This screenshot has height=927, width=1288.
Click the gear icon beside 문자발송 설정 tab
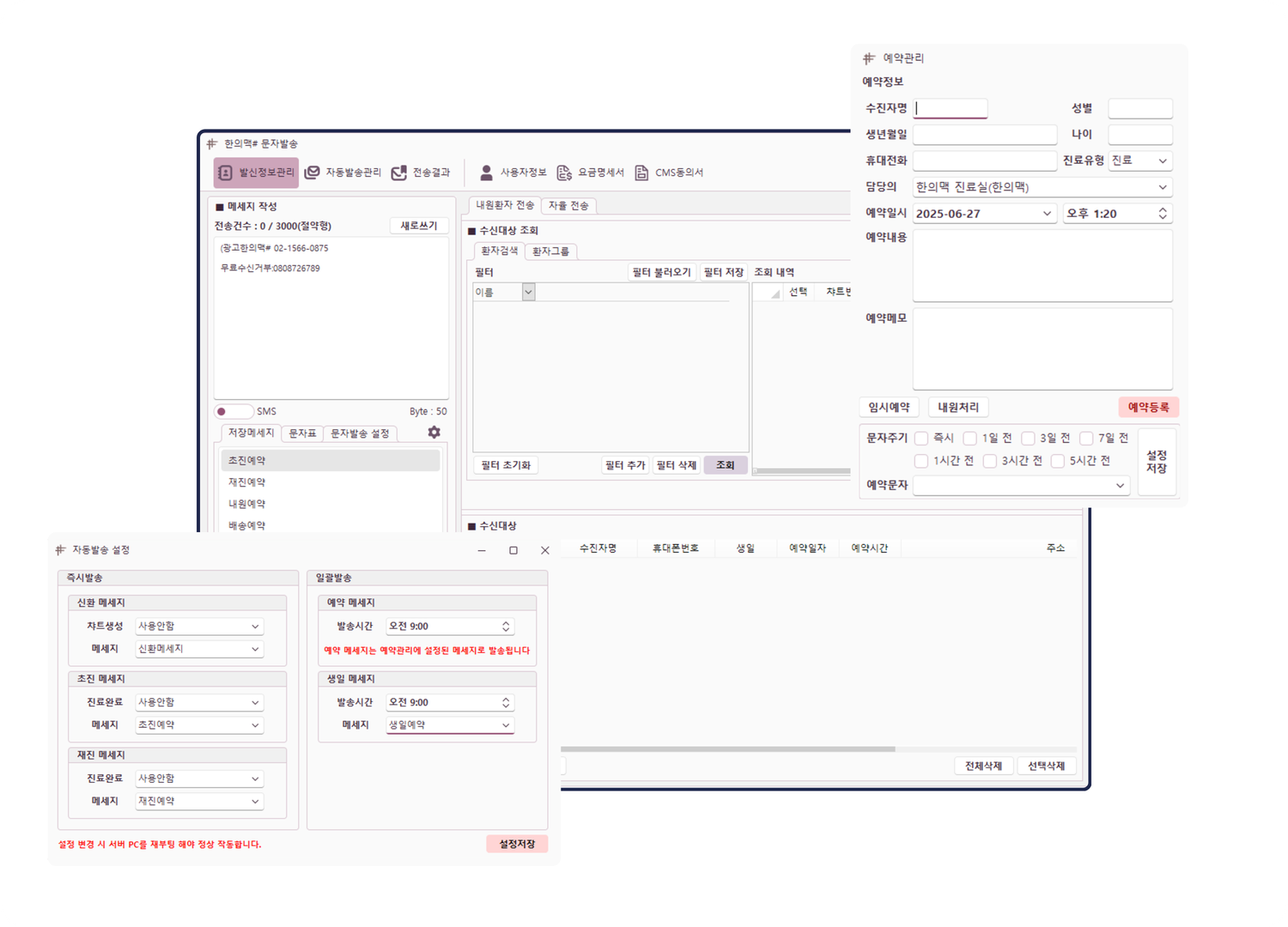(434, 433)
